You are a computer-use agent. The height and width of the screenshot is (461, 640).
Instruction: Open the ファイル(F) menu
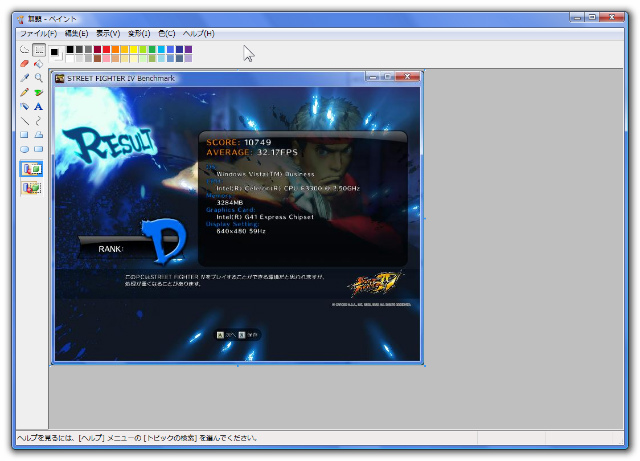tap(38, 33)
